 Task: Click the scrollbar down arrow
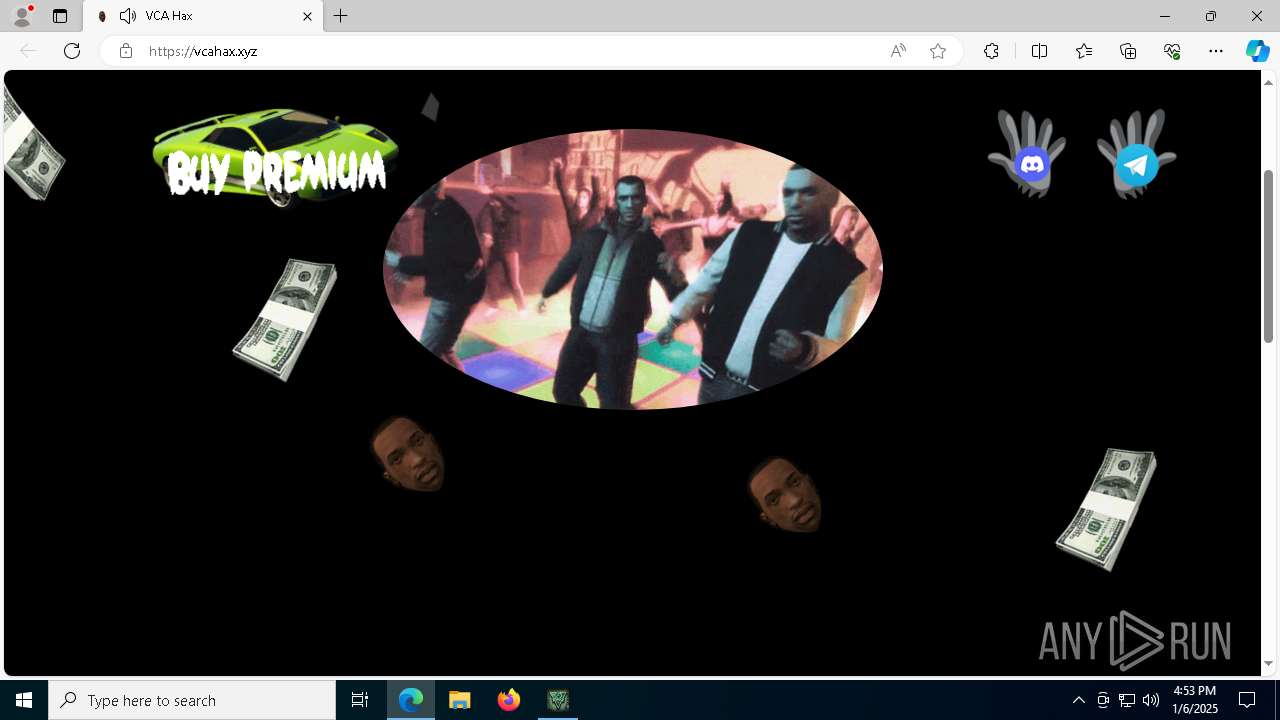point(1269,664)
